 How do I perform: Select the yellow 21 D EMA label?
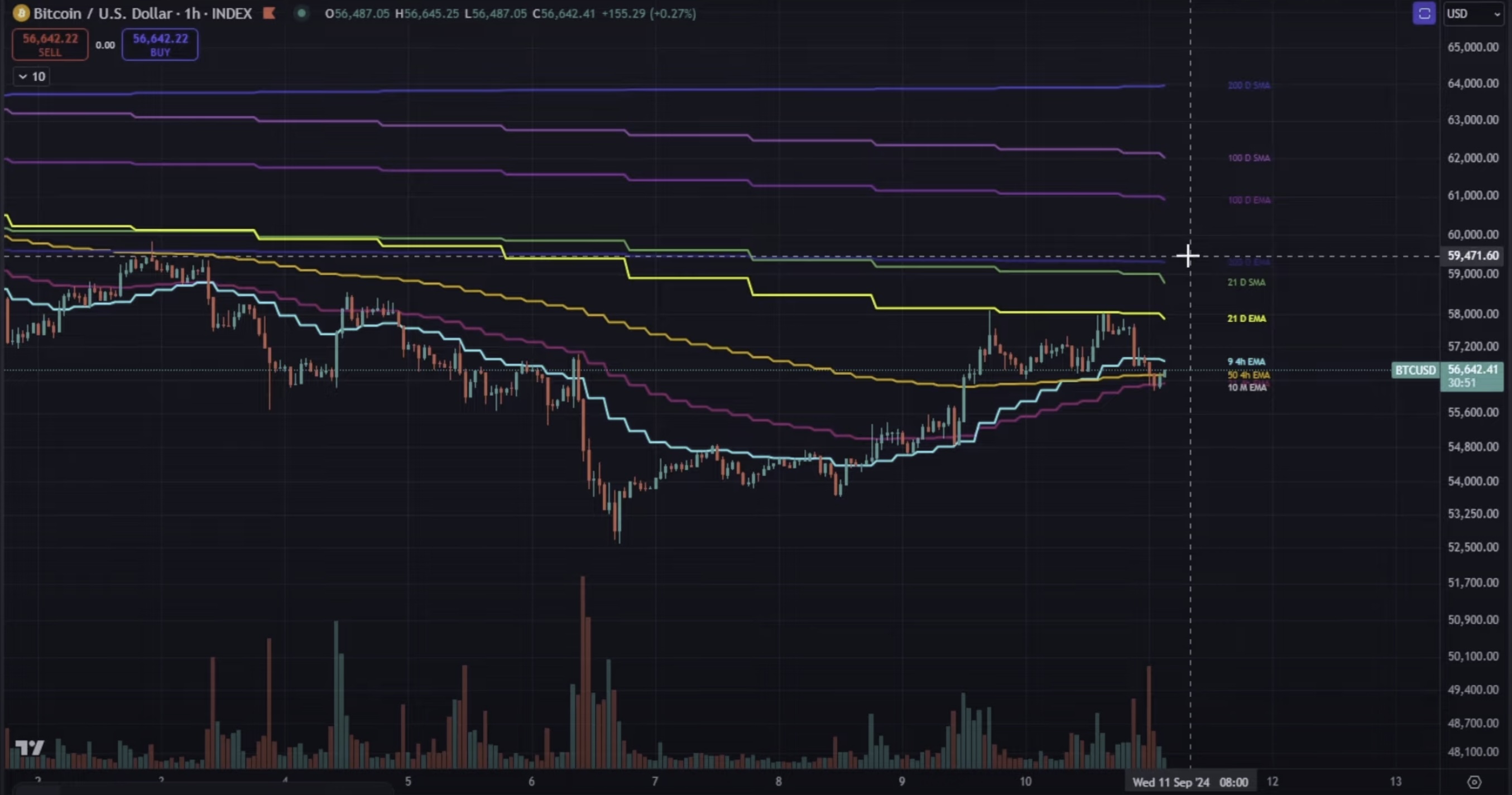[1246, 319]
